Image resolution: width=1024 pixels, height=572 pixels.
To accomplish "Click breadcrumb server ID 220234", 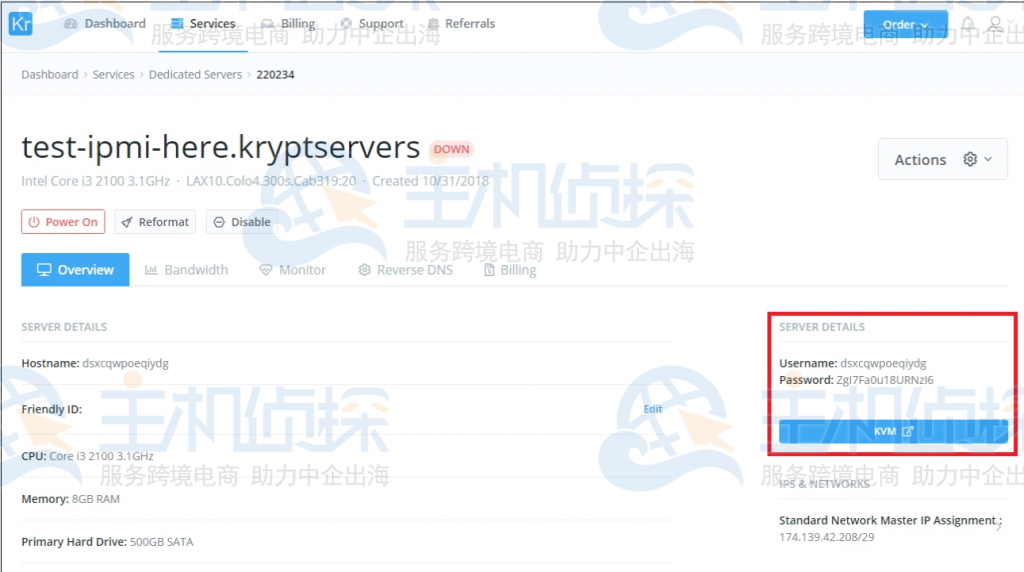I will point(275,74).
